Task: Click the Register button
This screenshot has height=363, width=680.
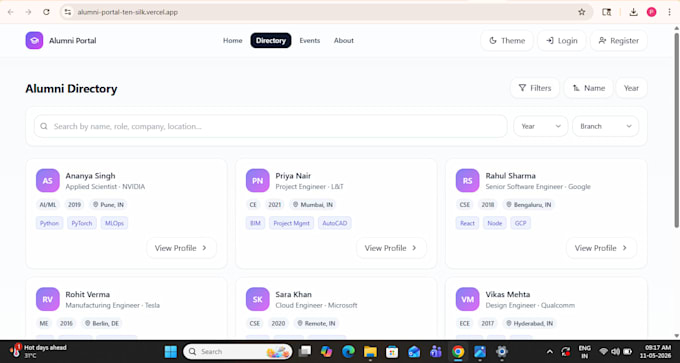Action: click(618, 40)
